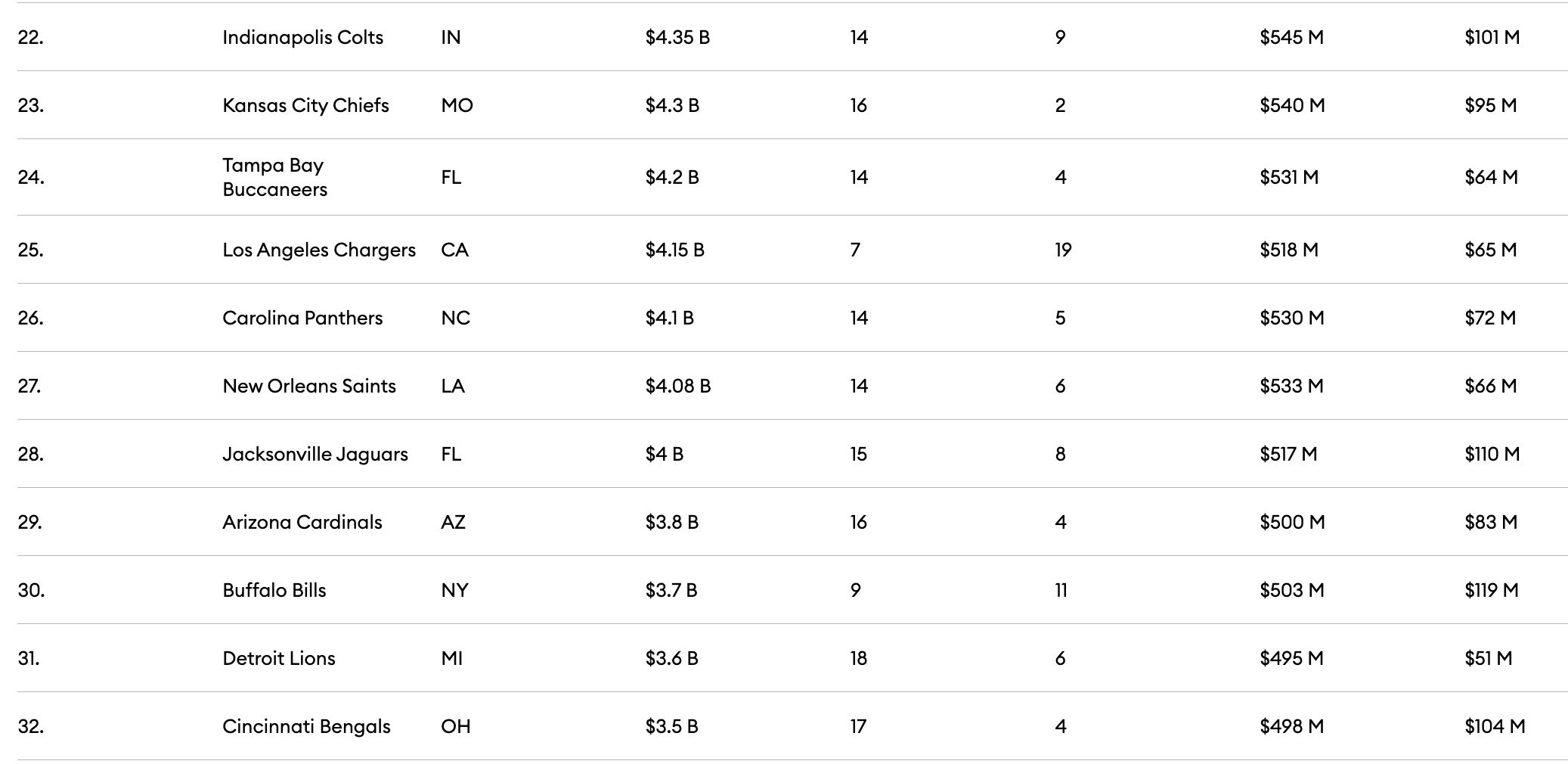1568x764 pixels.
Task: Open the Cincinnati Bengals entry
Action: coord(306,726)
